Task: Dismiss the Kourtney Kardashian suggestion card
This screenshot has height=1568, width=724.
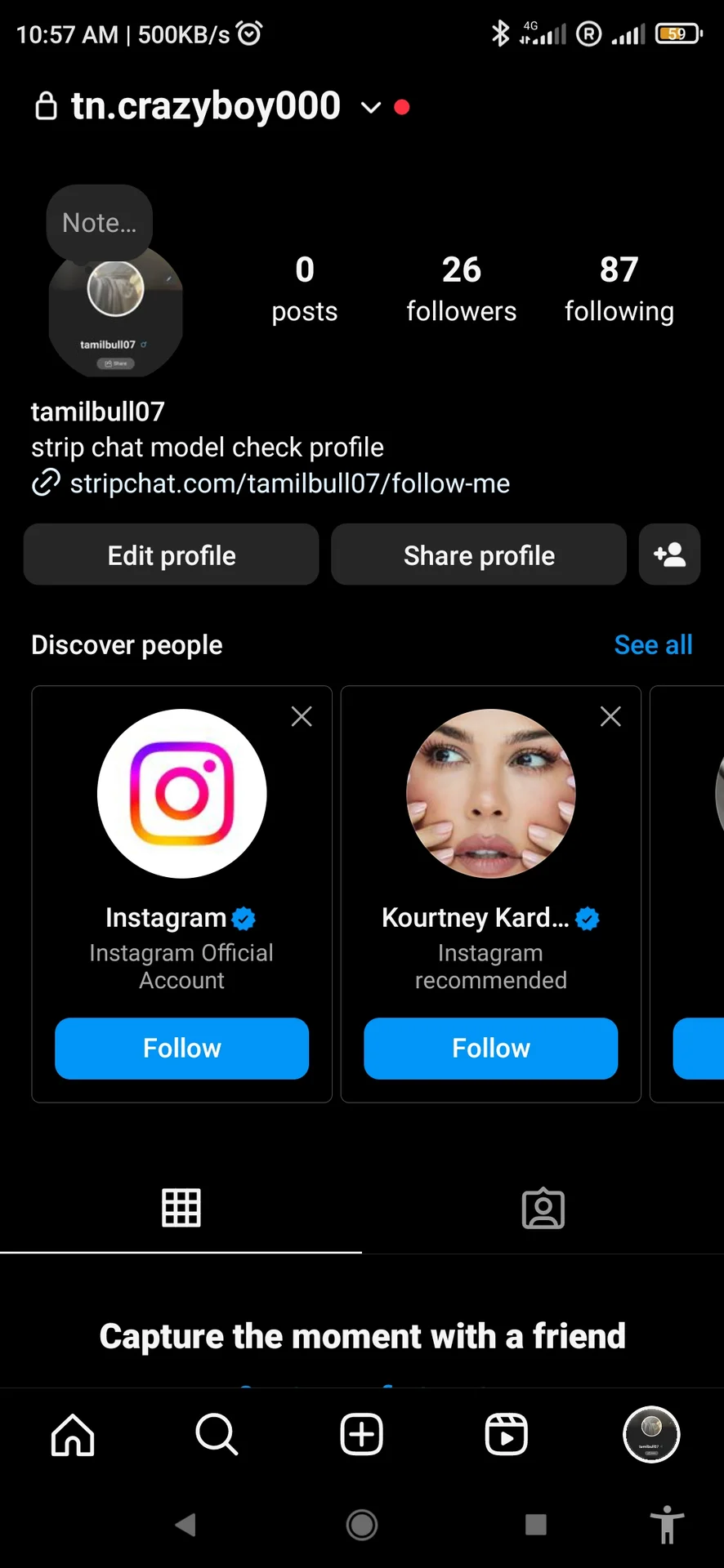Action: point(610,716)
